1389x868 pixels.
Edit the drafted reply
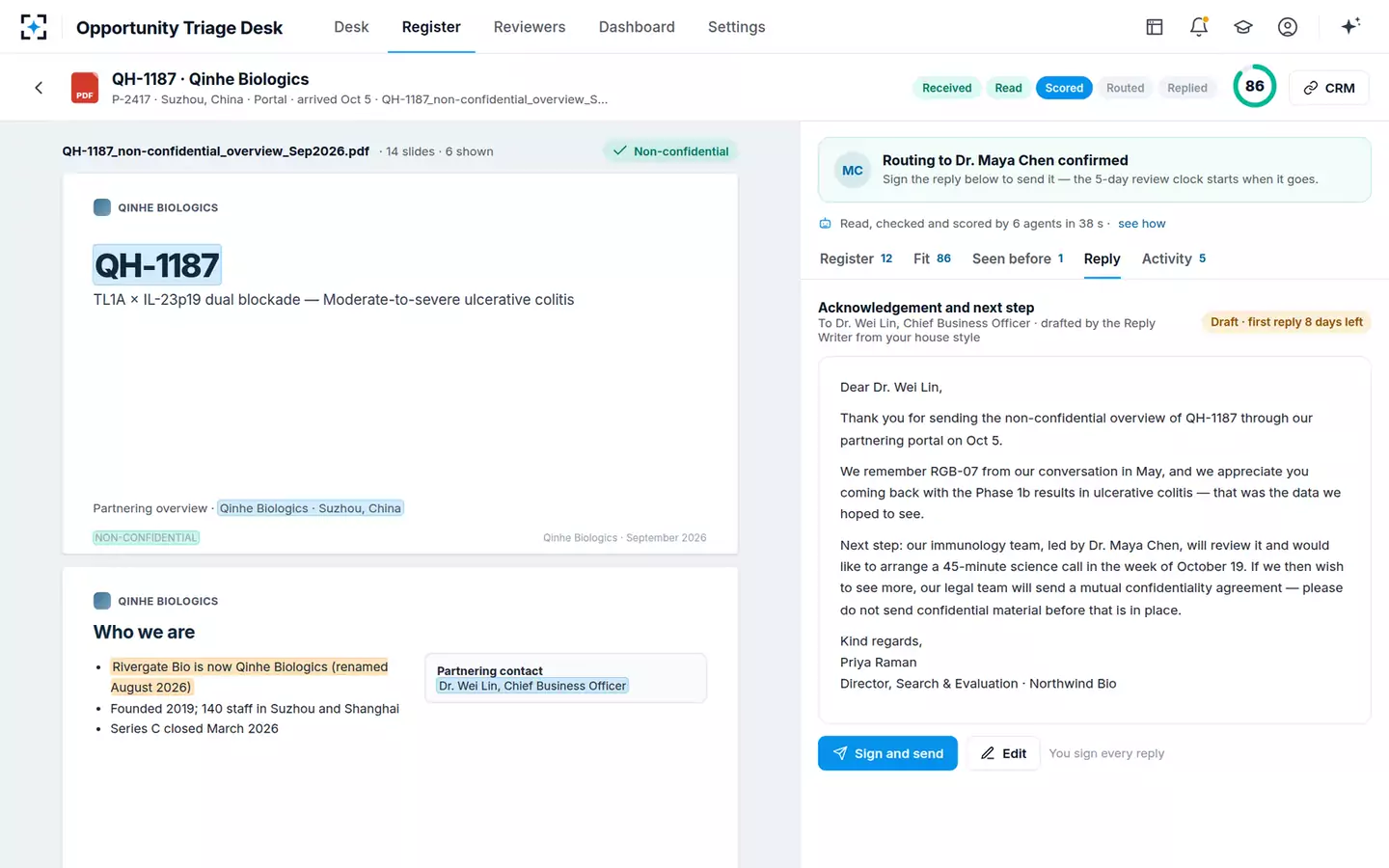1003,753
